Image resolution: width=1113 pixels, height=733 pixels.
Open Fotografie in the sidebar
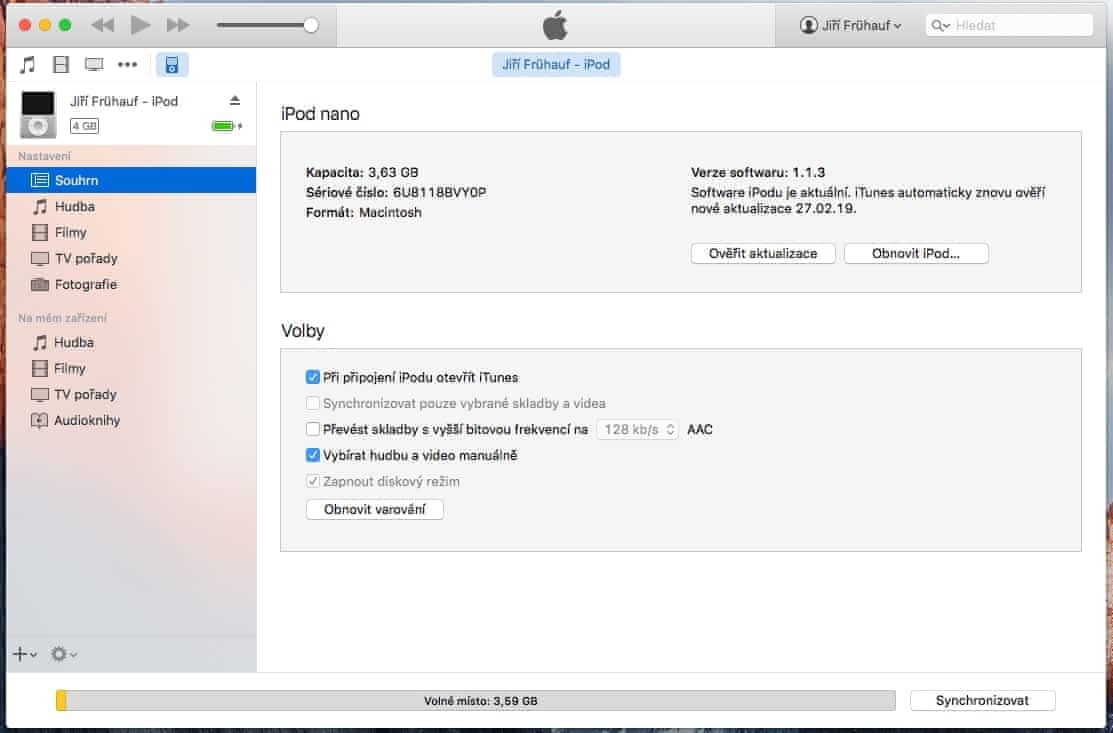pos(131,285)
